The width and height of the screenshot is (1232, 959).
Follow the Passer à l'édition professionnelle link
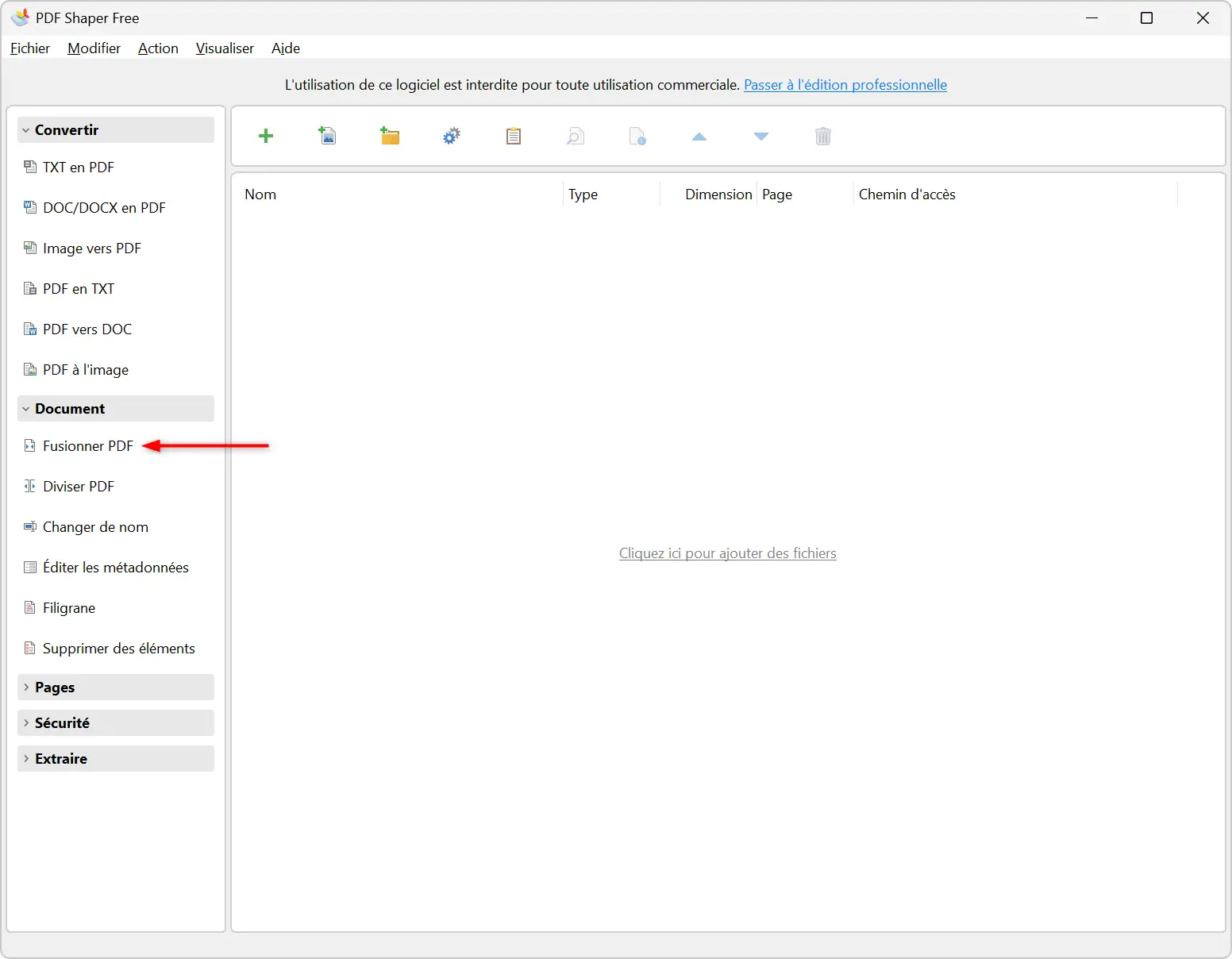click(x=845, y=85)
